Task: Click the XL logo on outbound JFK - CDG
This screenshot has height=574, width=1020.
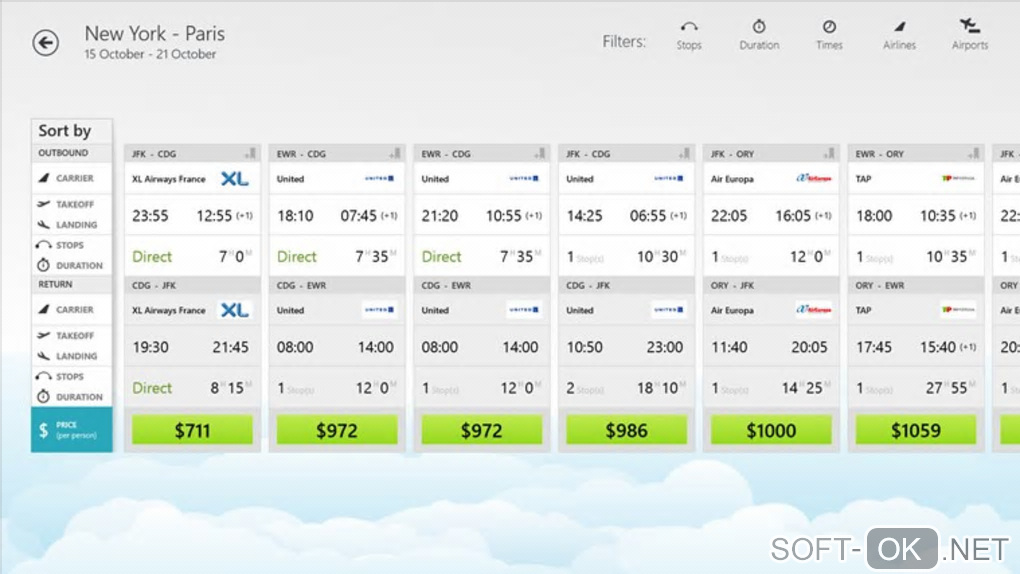Action: 234,179
